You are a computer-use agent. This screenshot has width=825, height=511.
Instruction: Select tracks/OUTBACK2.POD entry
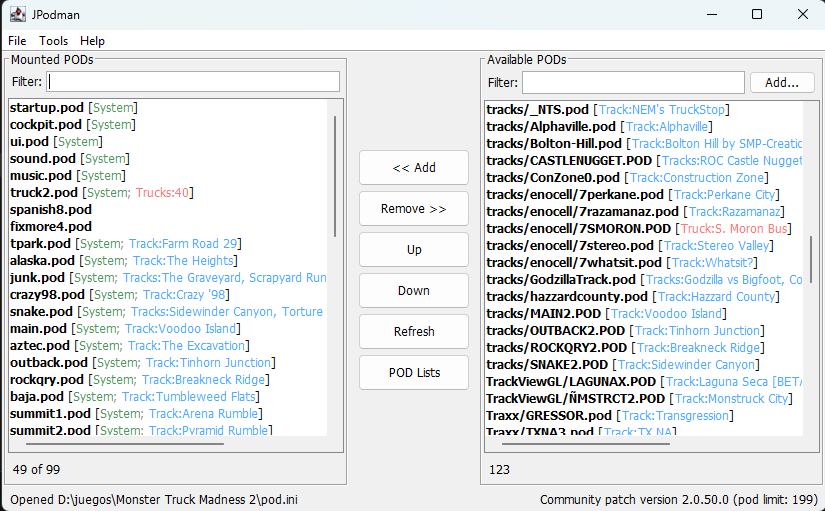coord(644,330)
